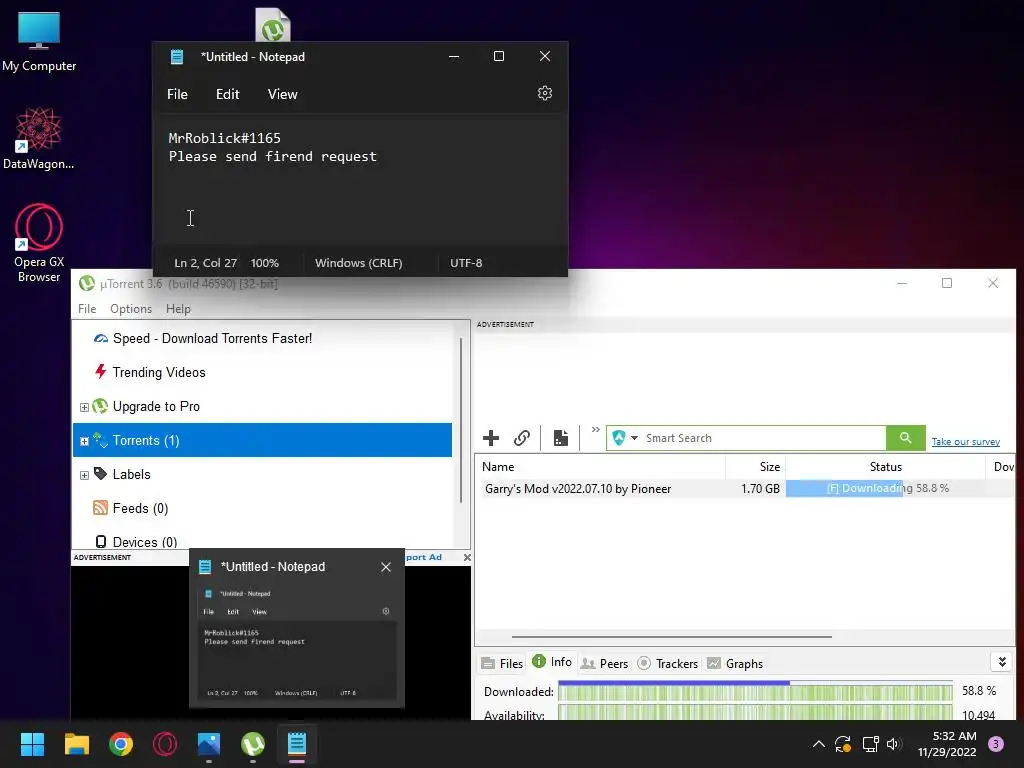Collapse detail pane with double-chevron button
Viewport: 1024px width, 768px height.
1002,662
